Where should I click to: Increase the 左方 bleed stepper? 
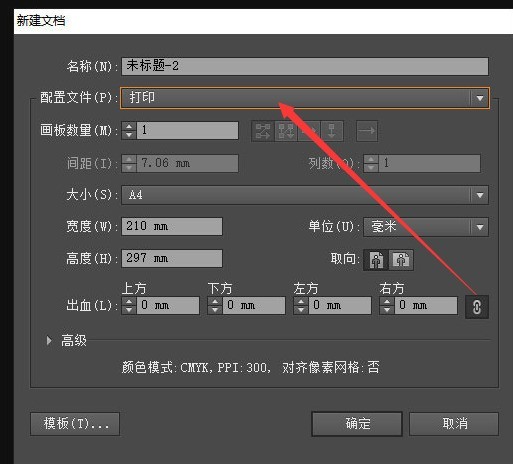[301, 301]
